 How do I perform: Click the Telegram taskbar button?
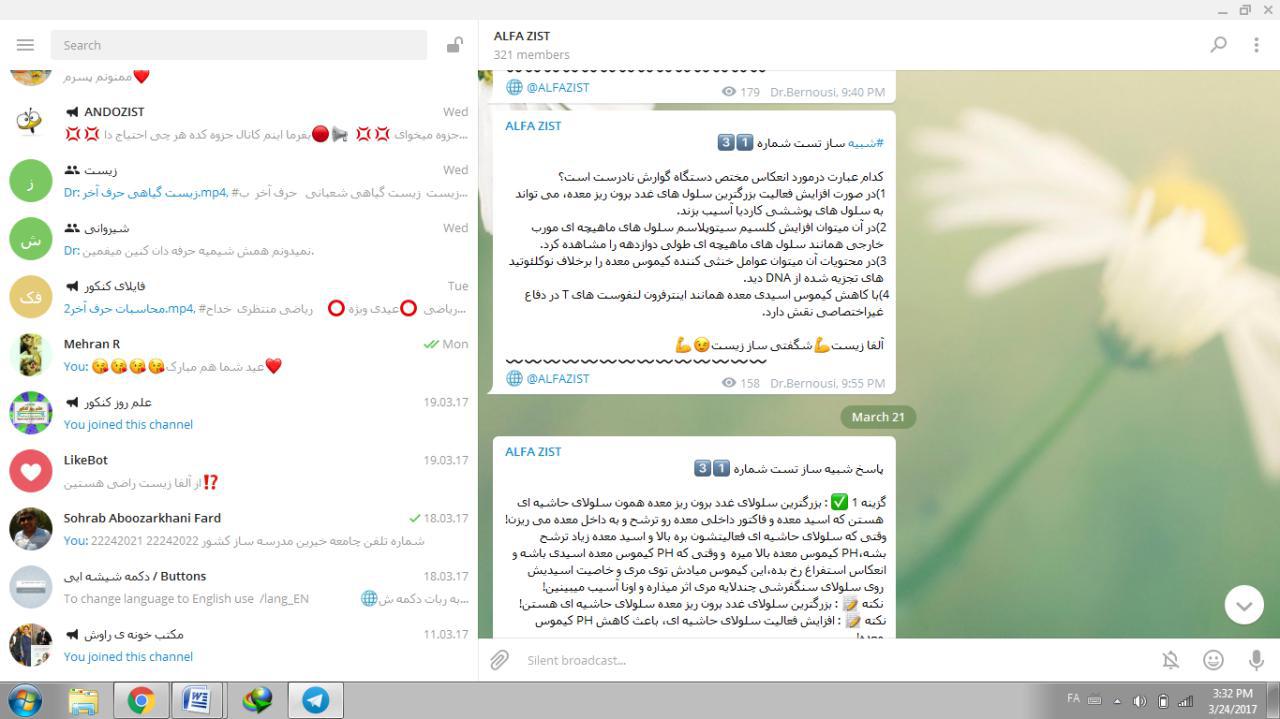(316, 701)
